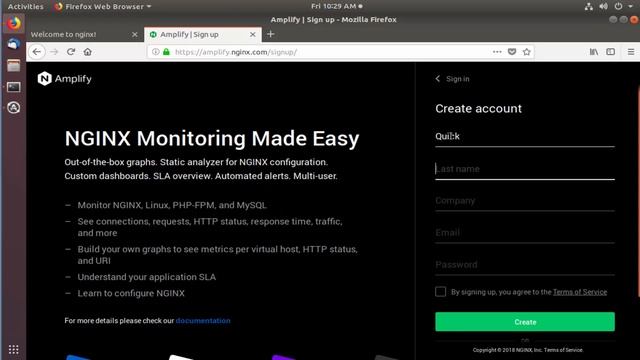Open the clock calendar dropdown

(337, 7)
